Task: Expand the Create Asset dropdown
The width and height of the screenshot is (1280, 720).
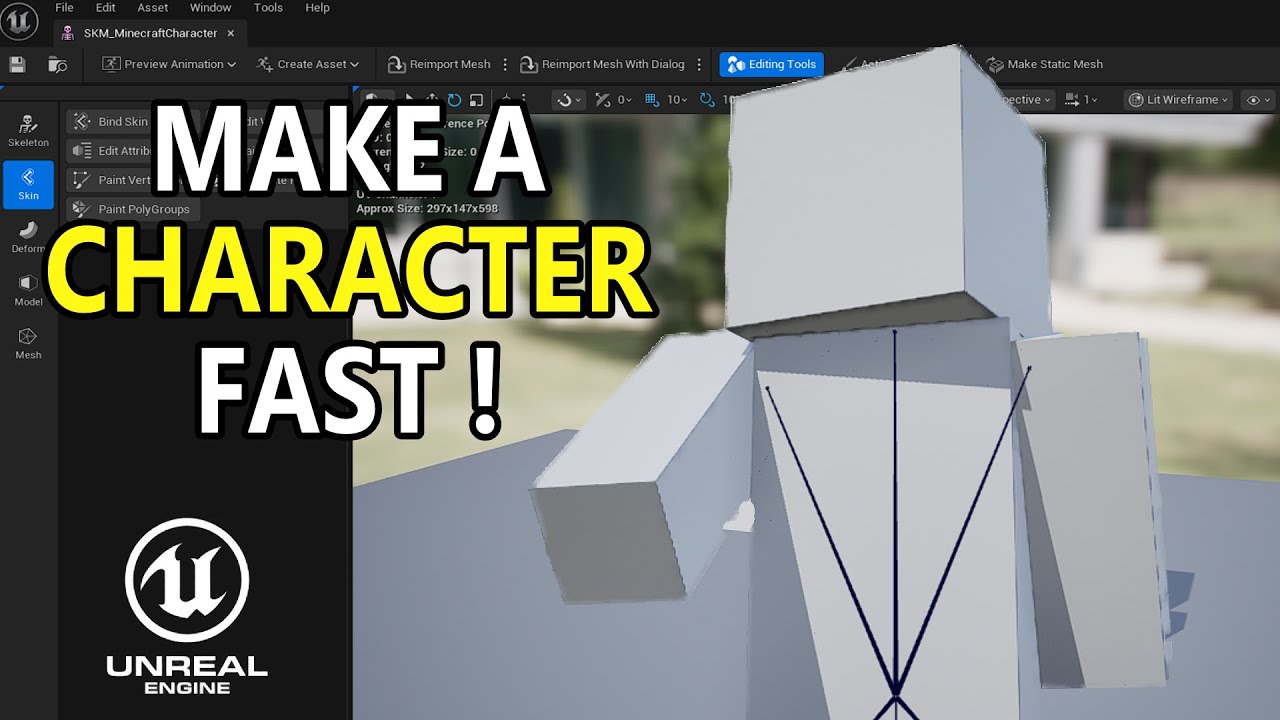Action: 308,64
